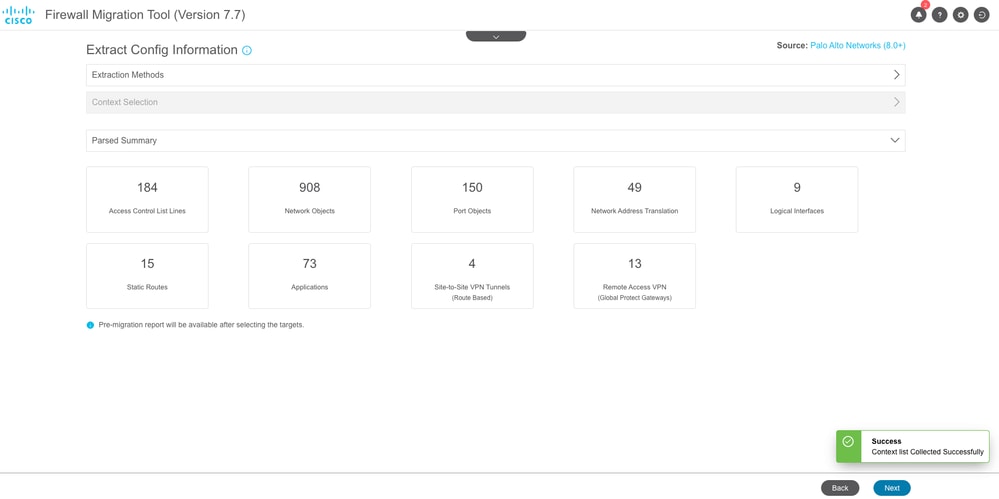Click the Back button
The height and width of the screenshot is (499, 999).
point(840,488)
